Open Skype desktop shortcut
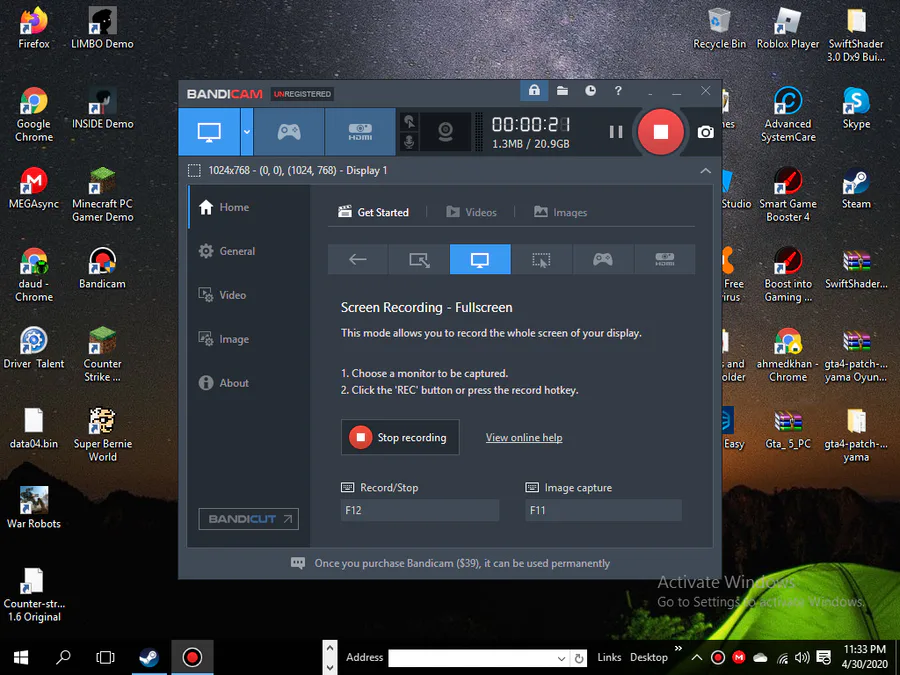Image resolution: width=900 pixels, height=675 pixels. tap(856, 108)
